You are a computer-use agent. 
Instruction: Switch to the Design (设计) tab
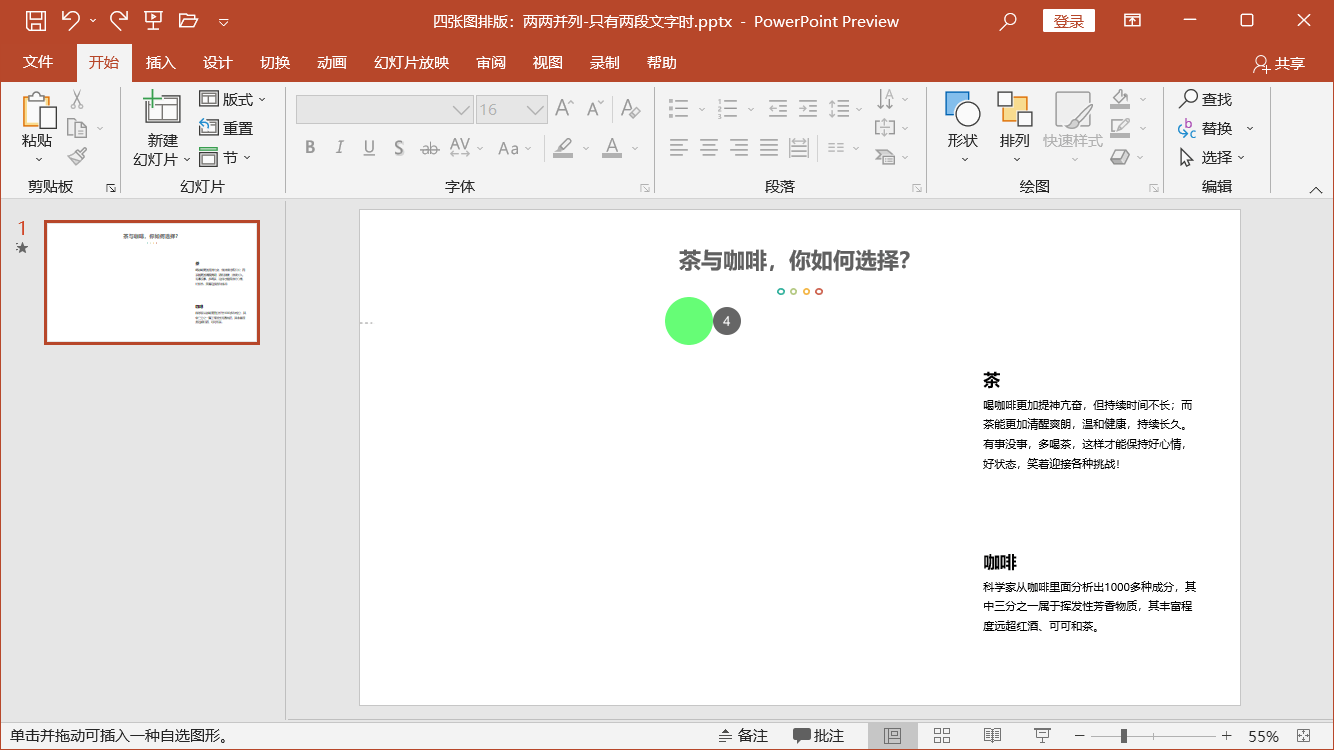click(x=217, y=62)
